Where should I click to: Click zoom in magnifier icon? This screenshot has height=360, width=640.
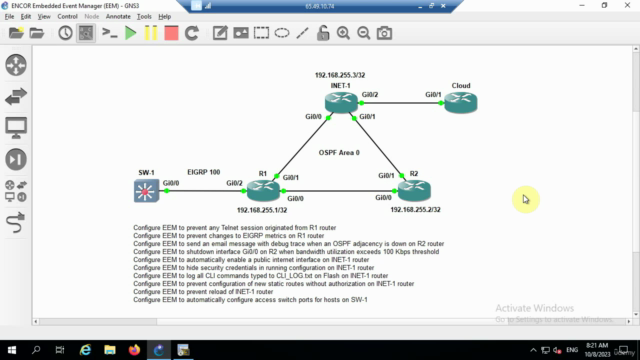[343, 33]
